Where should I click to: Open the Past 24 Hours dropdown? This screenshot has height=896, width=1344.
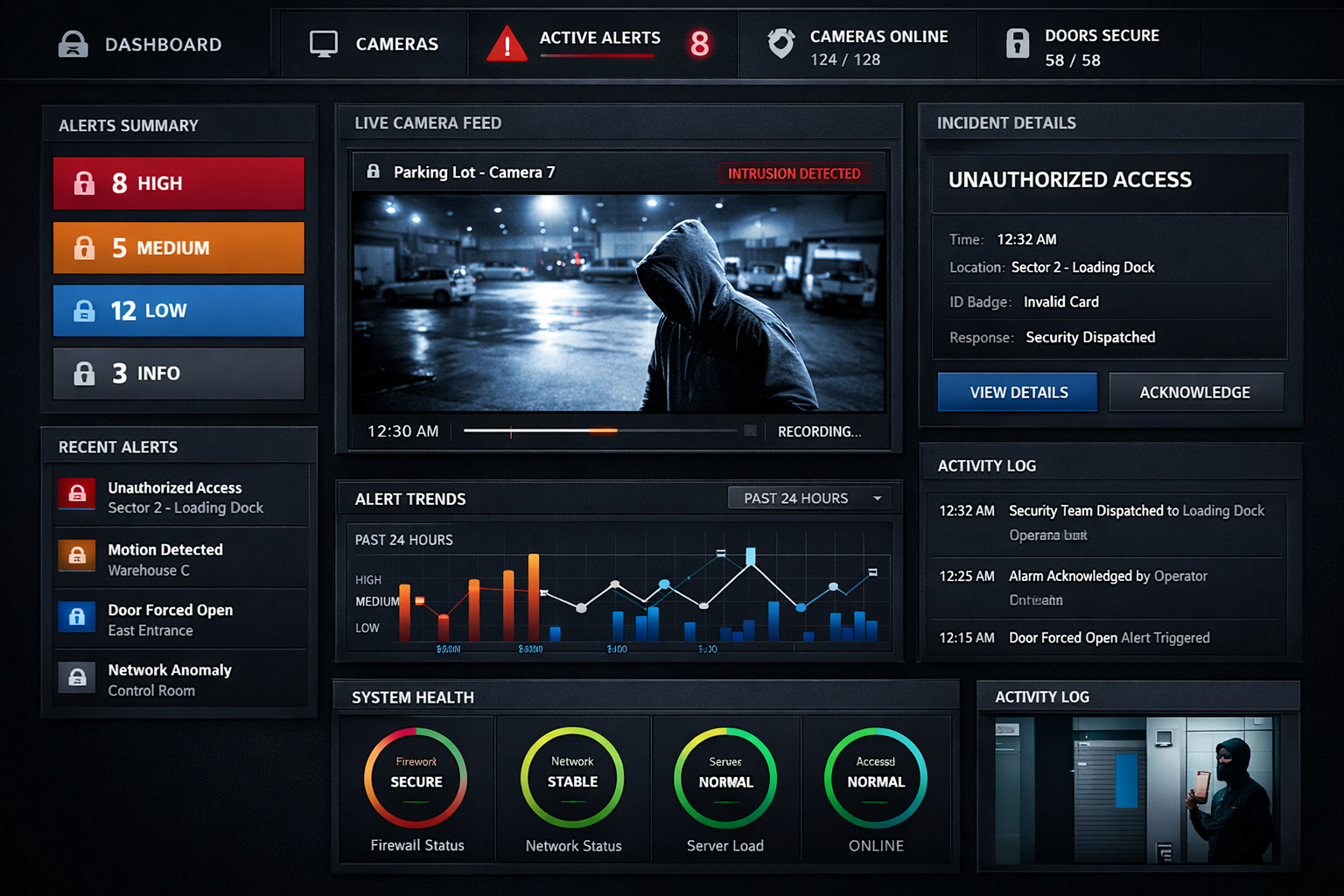tap(809, 498)
